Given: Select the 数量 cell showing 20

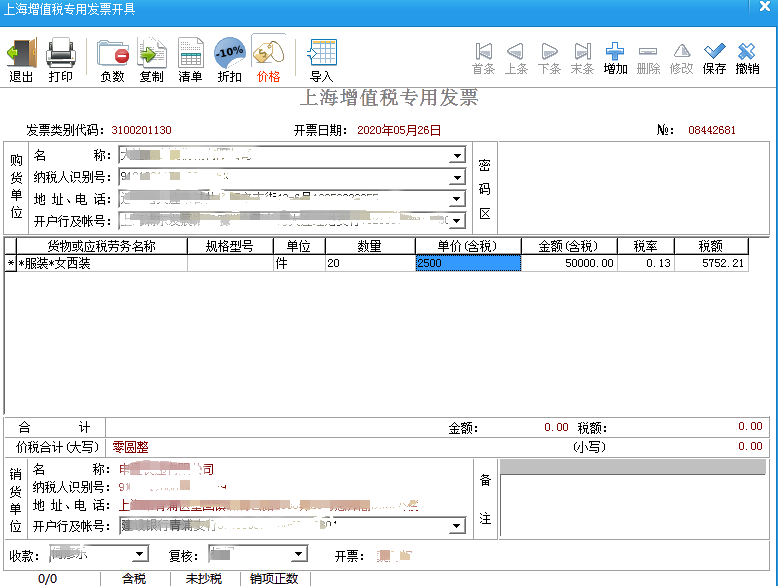Looking at the screenshot, I should 370,263.
